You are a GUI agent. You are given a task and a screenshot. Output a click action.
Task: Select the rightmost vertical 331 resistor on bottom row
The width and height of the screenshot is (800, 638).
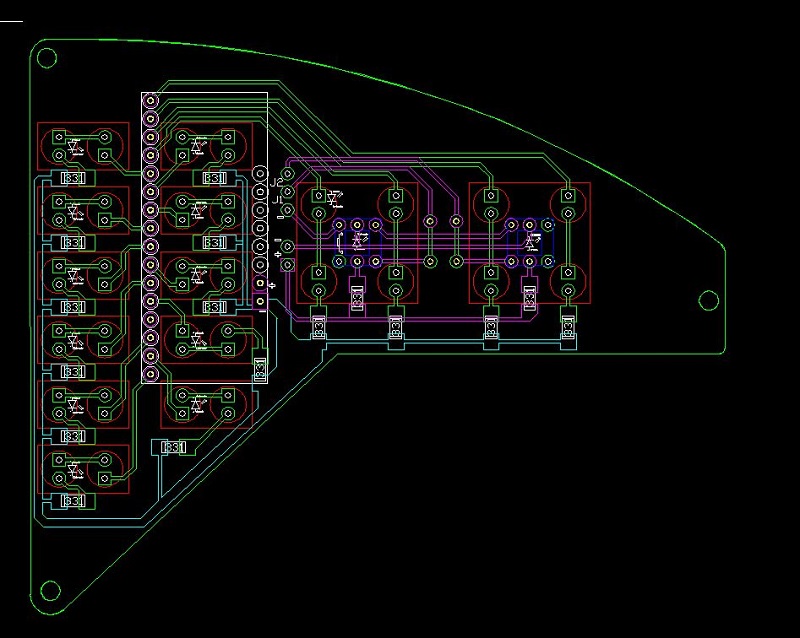[x=568, y=326]
